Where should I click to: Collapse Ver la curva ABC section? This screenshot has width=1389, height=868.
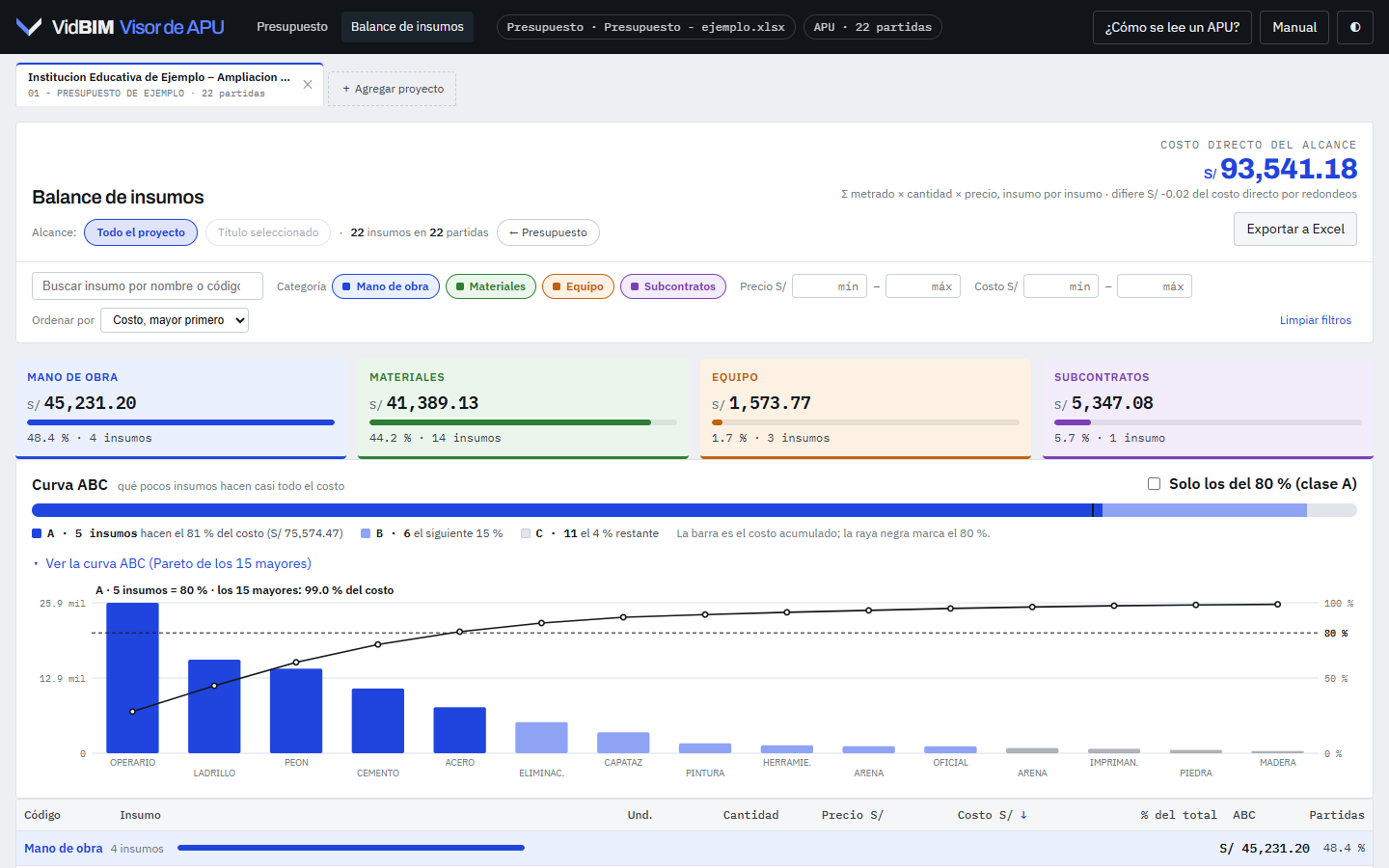point(172,563)
